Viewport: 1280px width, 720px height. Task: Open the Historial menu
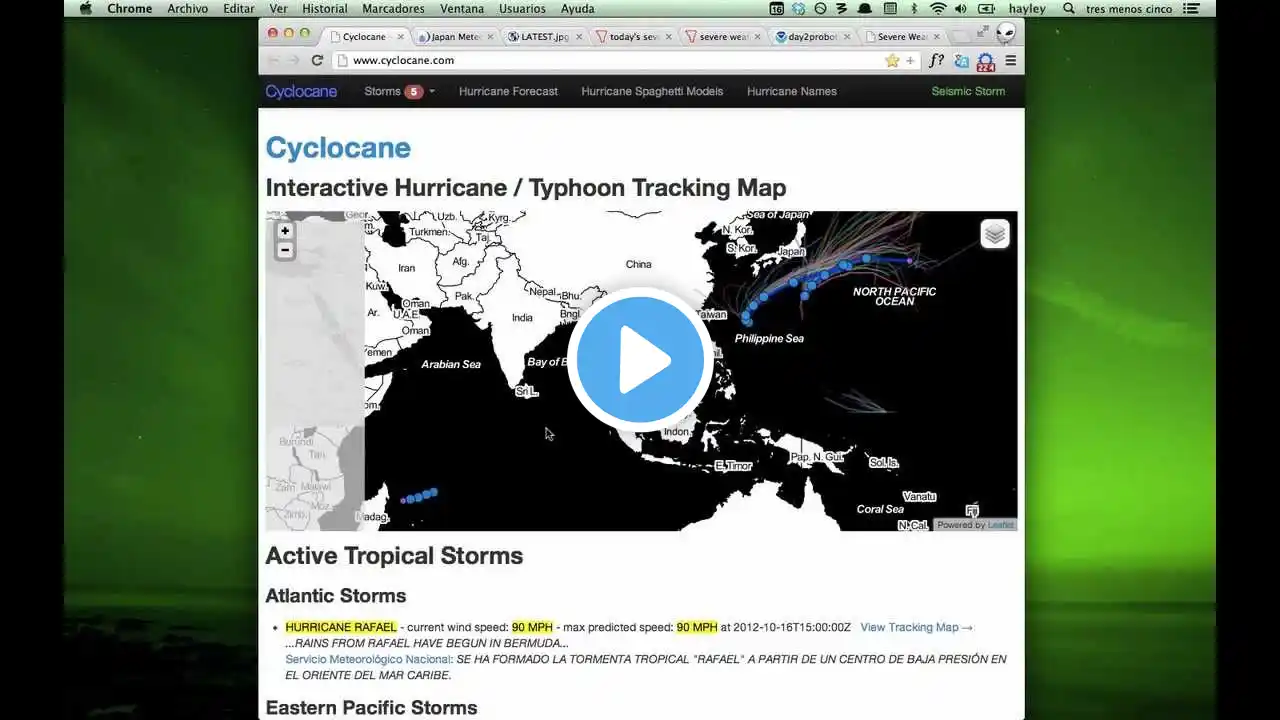tap(324, 8)
